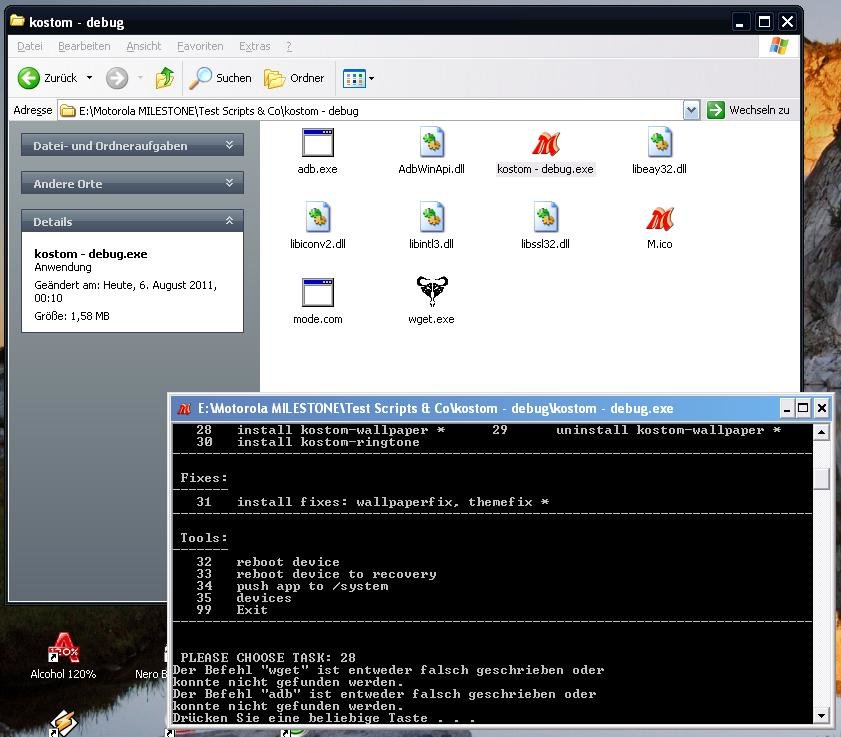This screenshot has height=737, width=841.
Task: Click the folder icon in title bar of Explorer
Action: click(17, 21)
